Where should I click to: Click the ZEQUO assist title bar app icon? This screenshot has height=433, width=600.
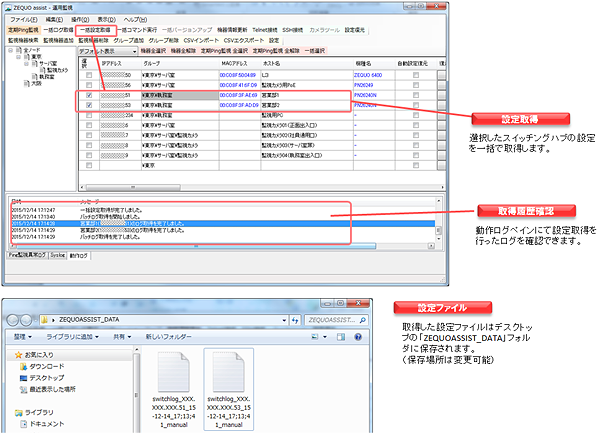coord(8,8)
